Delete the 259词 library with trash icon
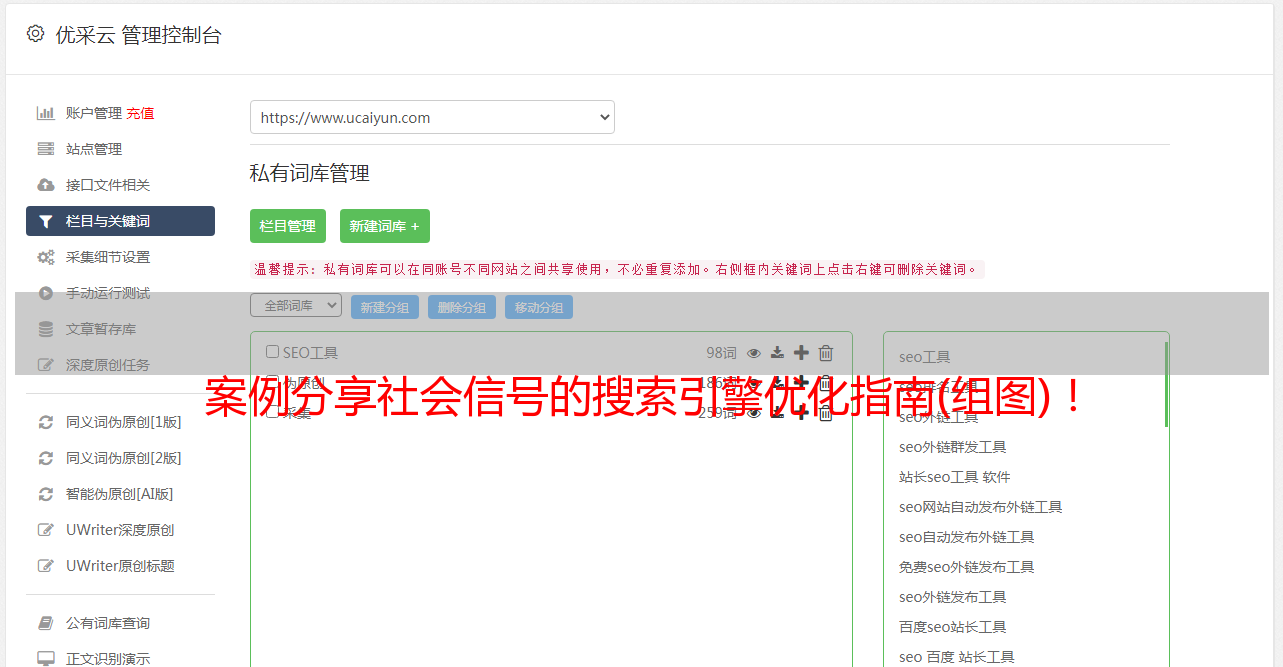Image resolution: width=1283 pixels, height=667 pixels. [826, 412]
